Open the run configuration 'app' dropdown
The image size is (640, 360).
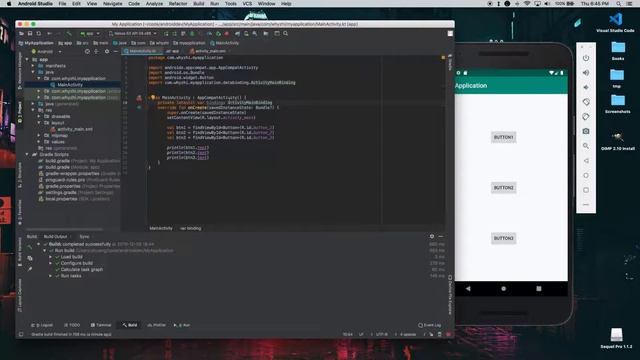tap(90, 33)
